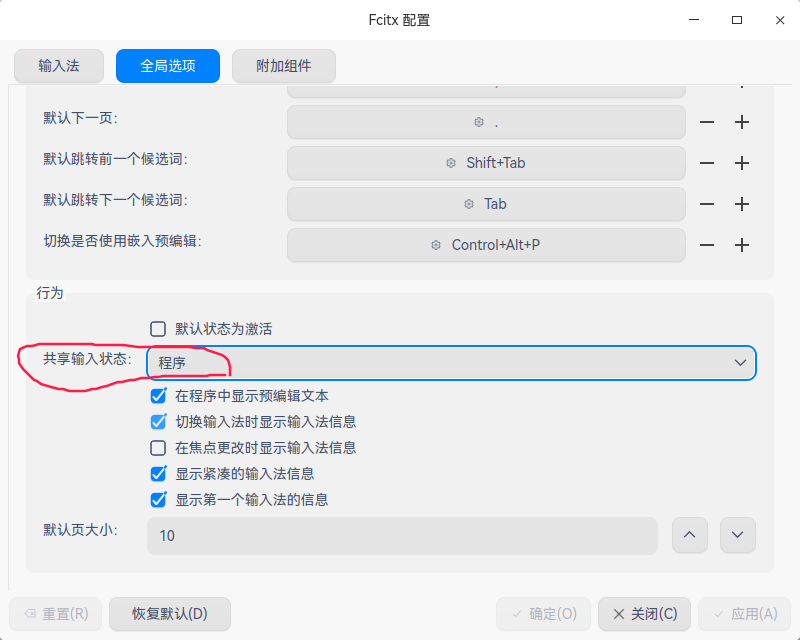Add a key binding for 默认下一页
The height and width of the screenshot is (640, 800).
pos(742,122)
